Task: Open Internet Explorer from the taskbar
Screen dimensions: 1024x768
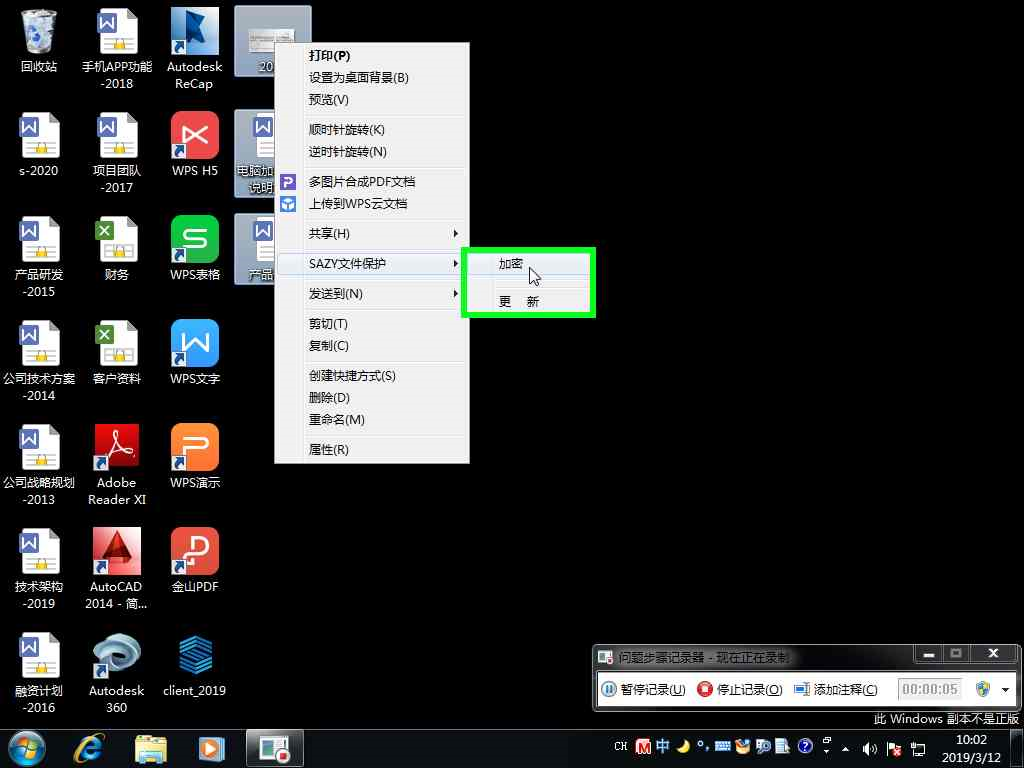Action: (x=88, y=748)
